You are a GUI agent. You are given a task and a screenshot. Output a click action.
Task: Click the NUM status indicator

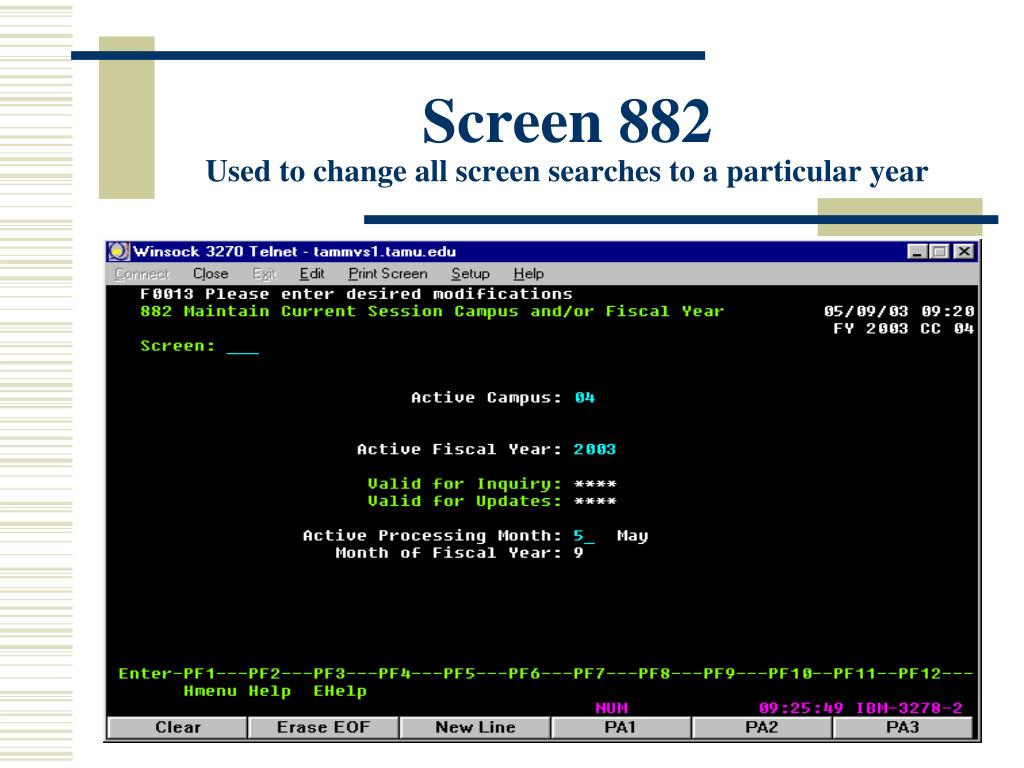[612, 708]
